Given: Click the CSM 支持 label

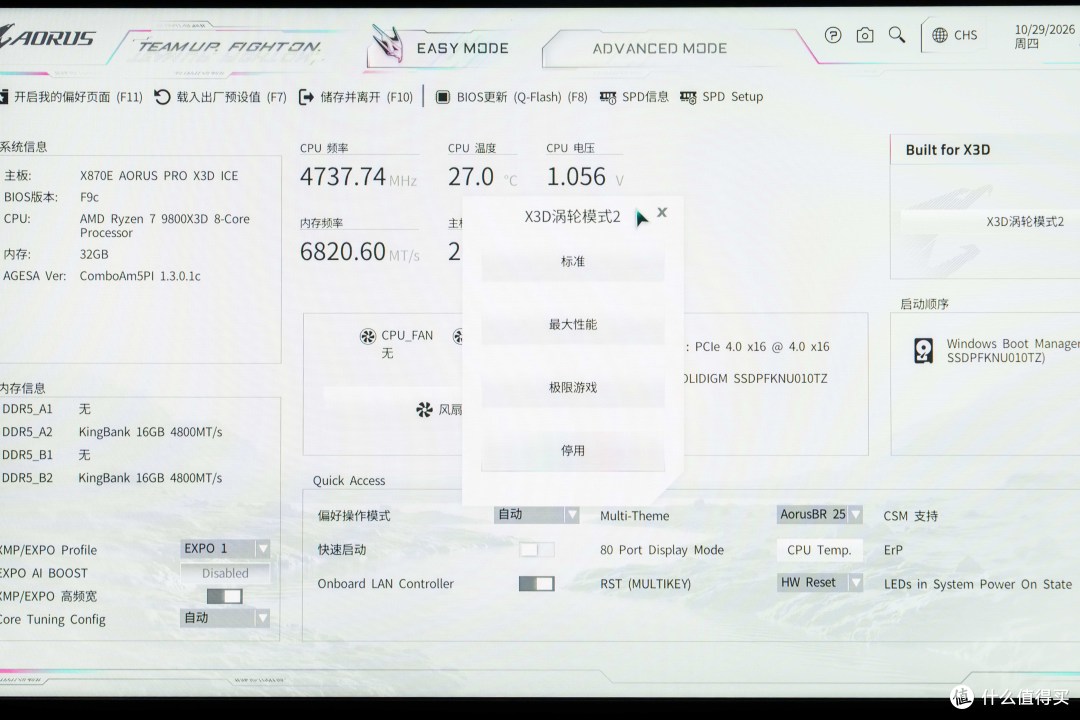Looking at the screenshot, I should pos(911,516).
